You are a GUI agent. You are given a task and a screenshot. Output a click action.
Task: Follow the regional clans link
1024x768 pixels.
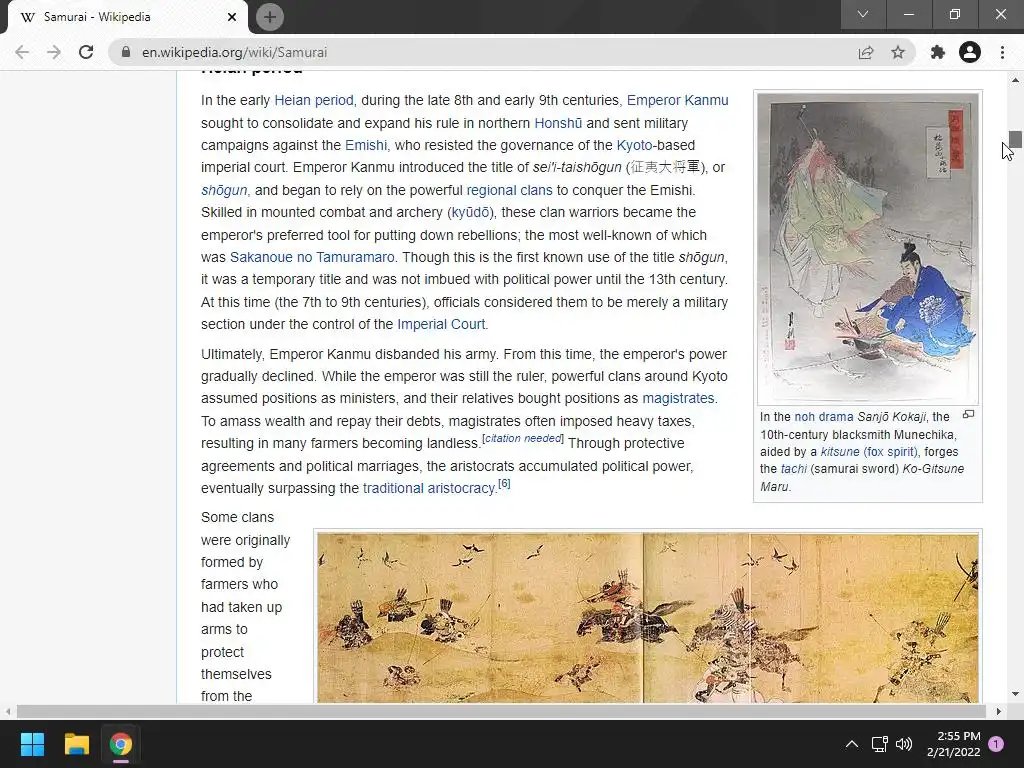coord(509,190)
